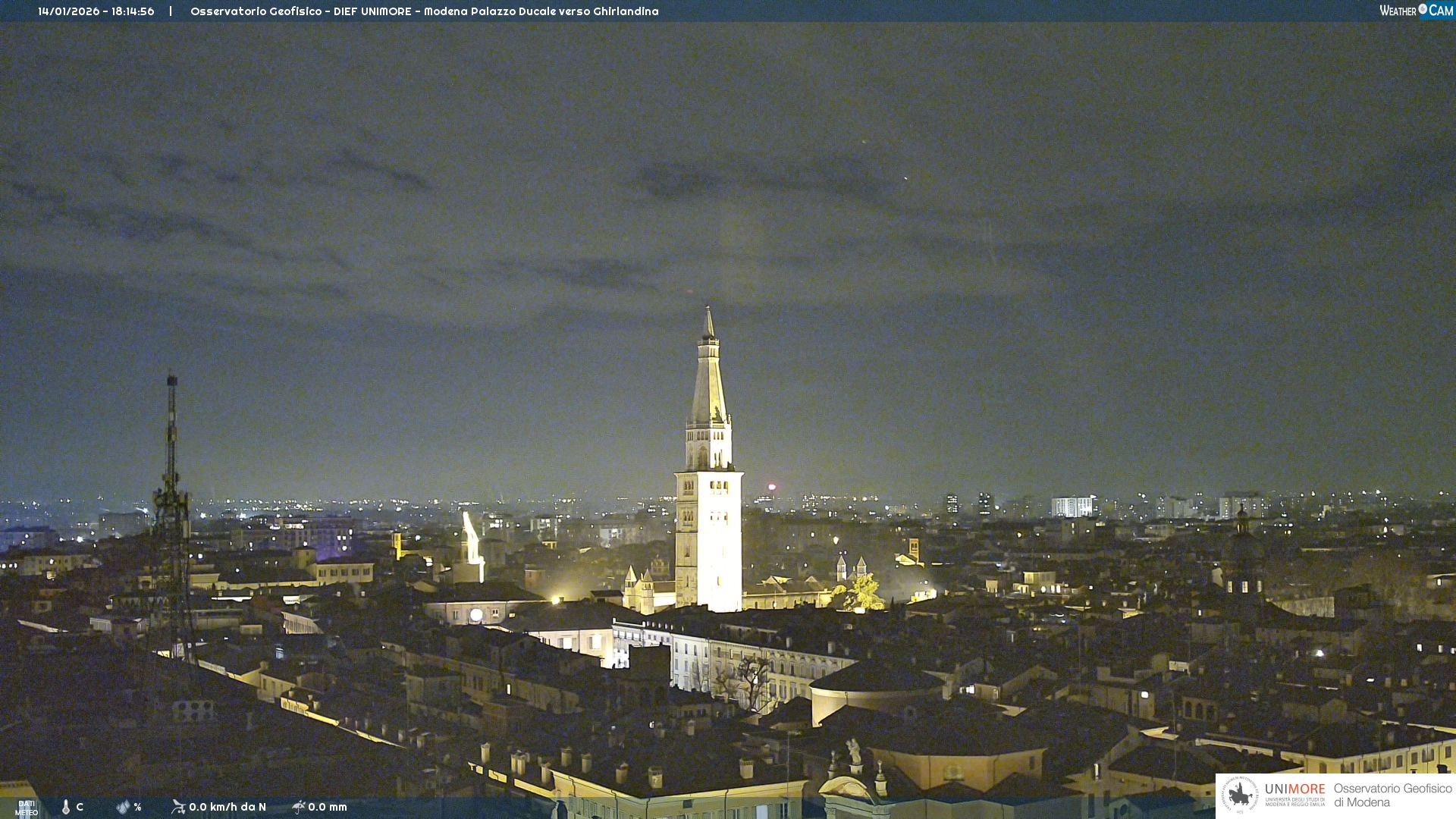Click the rainfall 0.0 mm reading
This screenshot has width=1456, height=819.
[328, 807]
